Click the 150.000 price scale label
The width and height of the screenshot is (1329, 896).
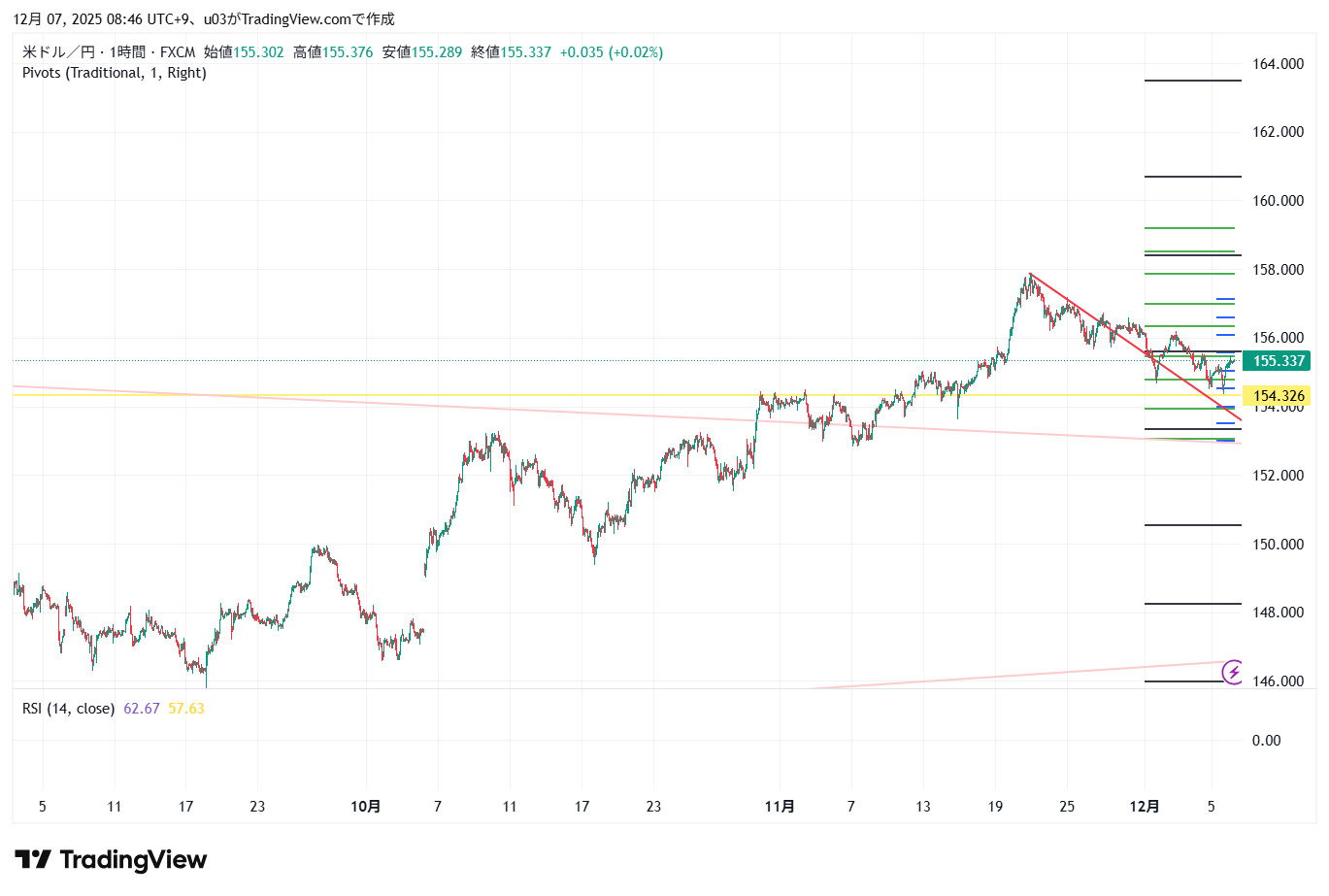coord(1278,545)
